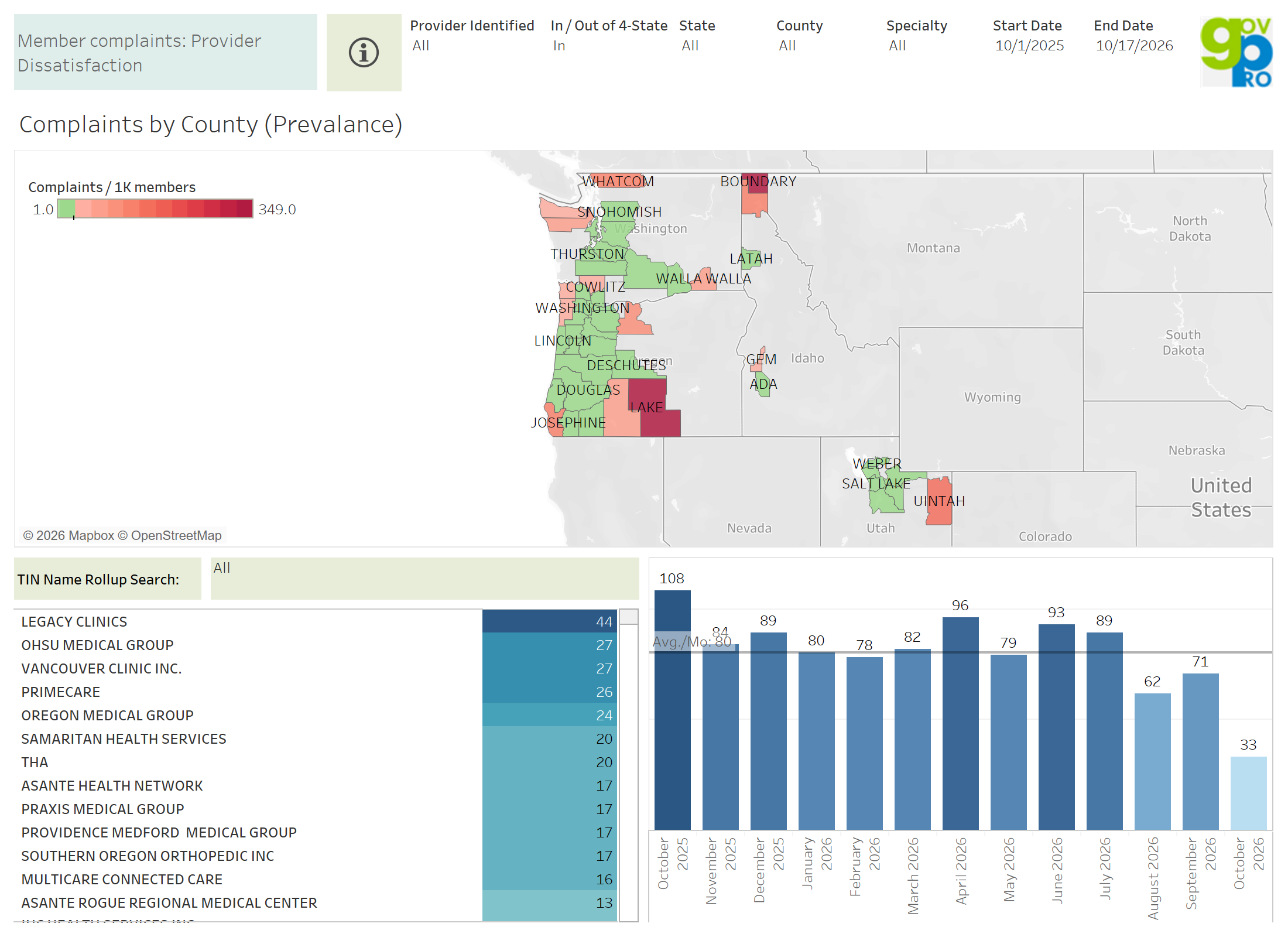Click the Whatcom county map region

click(618, 180)
